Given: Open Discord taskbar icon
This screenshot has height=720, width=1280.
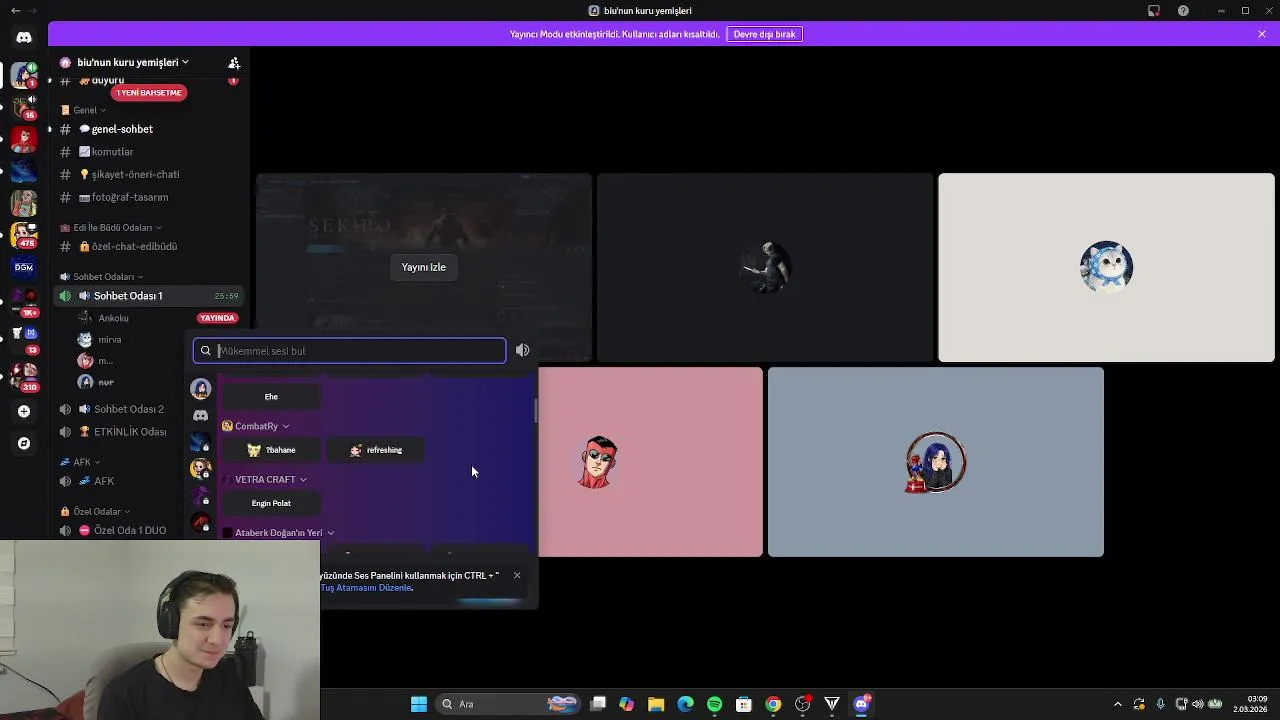Looking at the screenshot, I should (x=861, y=704).
